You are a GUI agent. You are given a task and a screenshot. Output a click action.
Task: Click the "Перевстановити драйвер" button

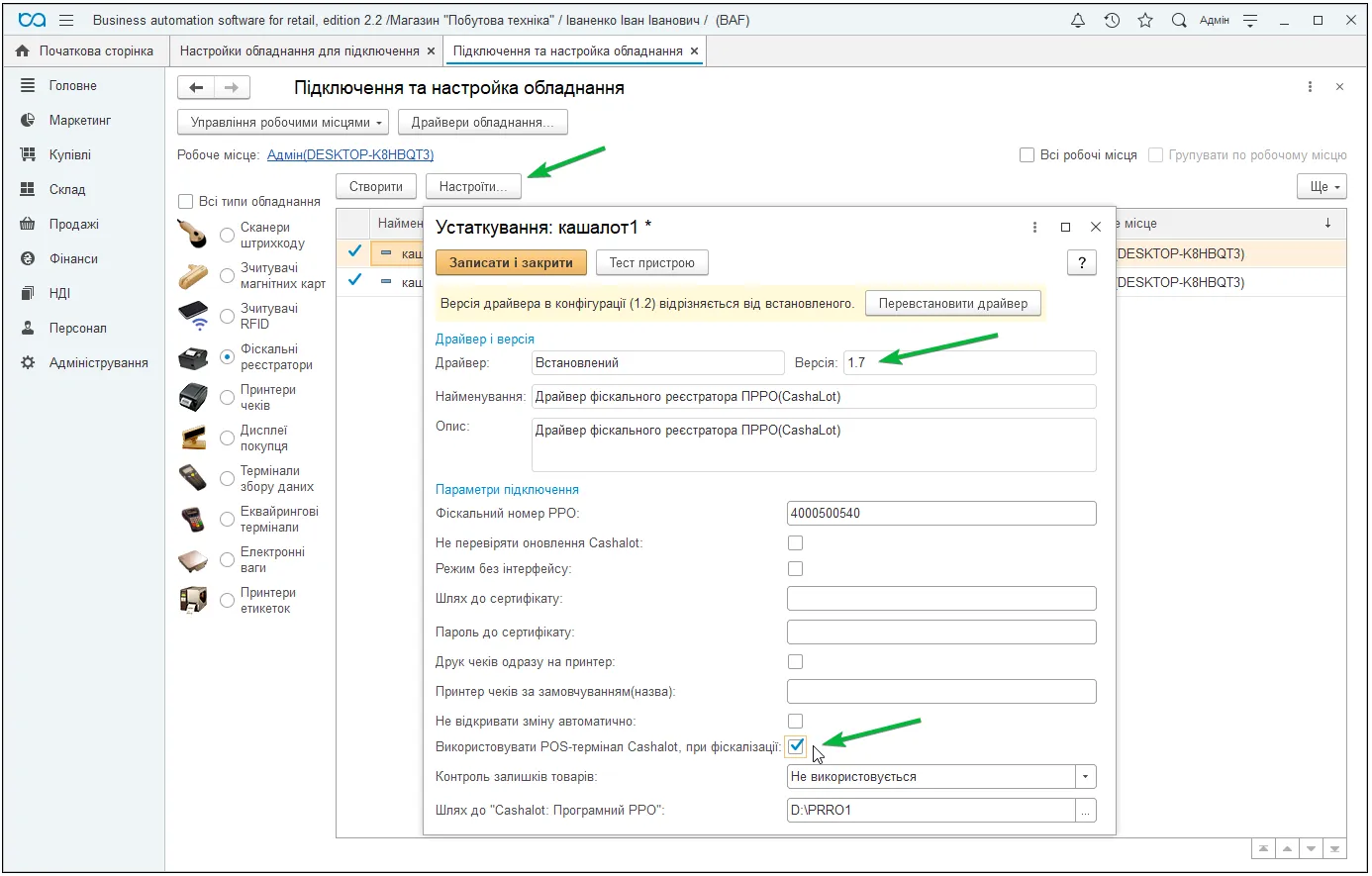[x=953, y=303]
